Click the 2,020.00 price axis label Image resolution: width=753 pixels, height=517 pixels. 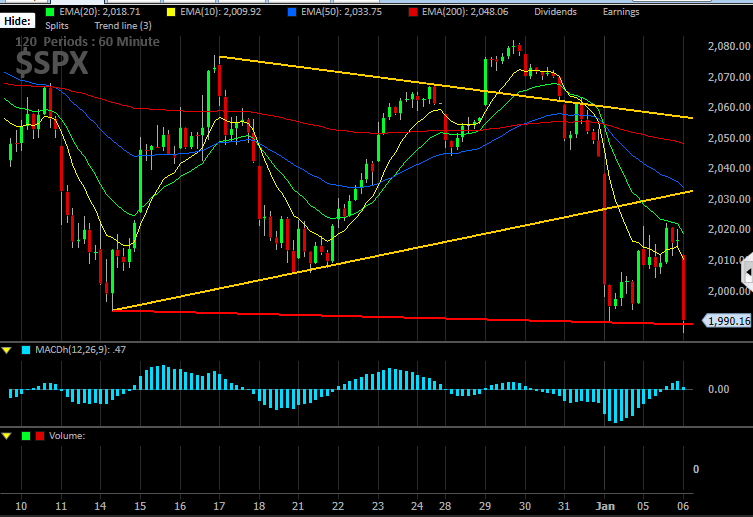(729, 229)
